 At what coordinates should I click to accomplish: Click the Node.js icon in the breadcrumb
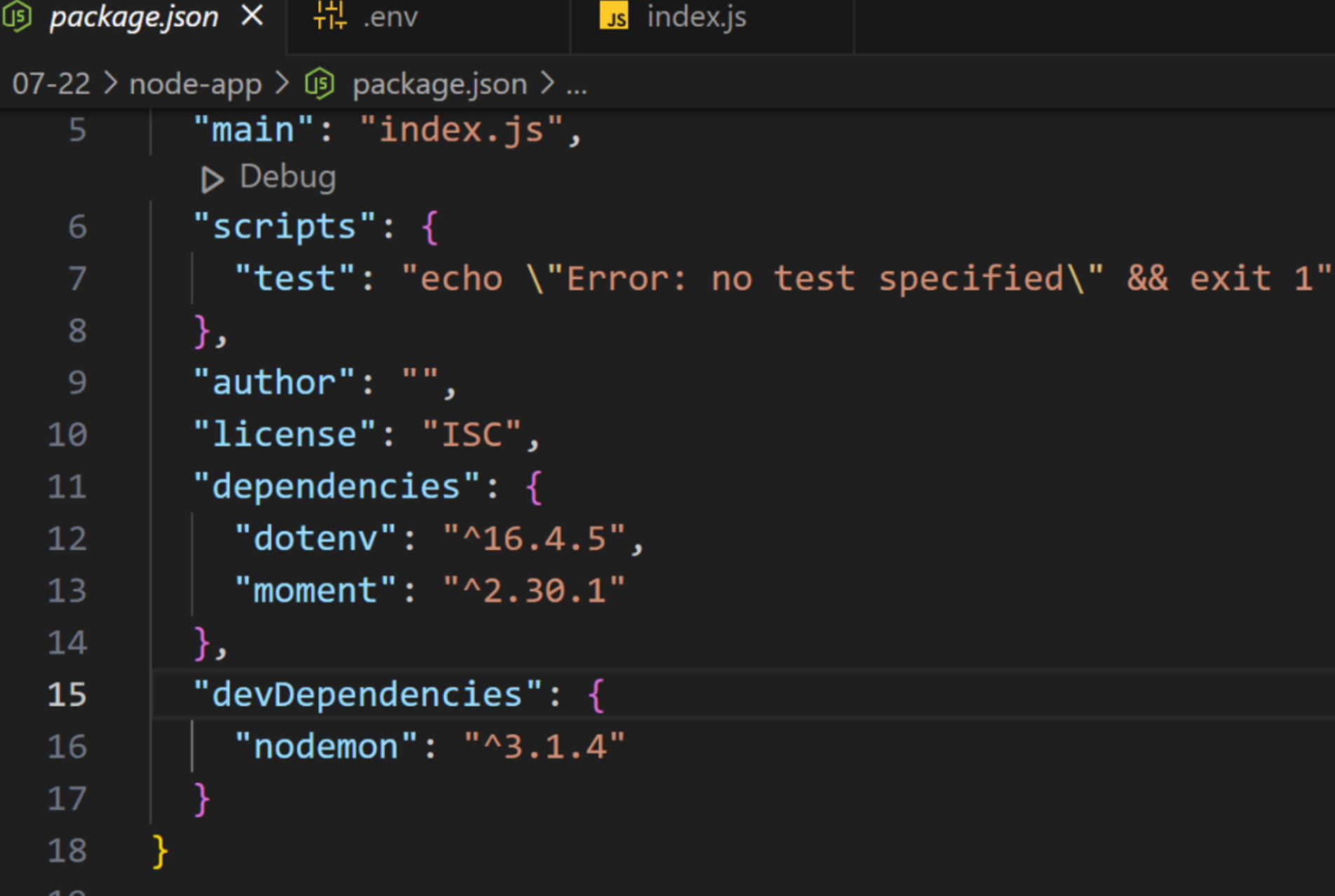click(320, 85)
